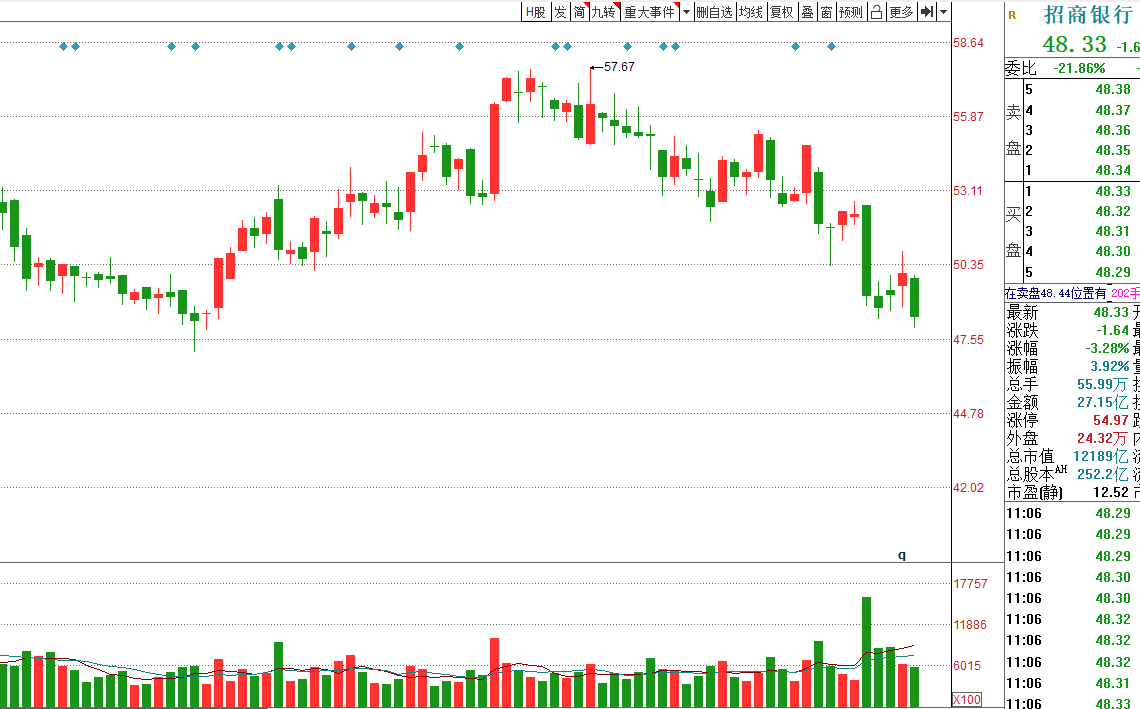Toggle the 预测 forecast display
Viewport: 1140px width, 709px height.
[850, 12]
